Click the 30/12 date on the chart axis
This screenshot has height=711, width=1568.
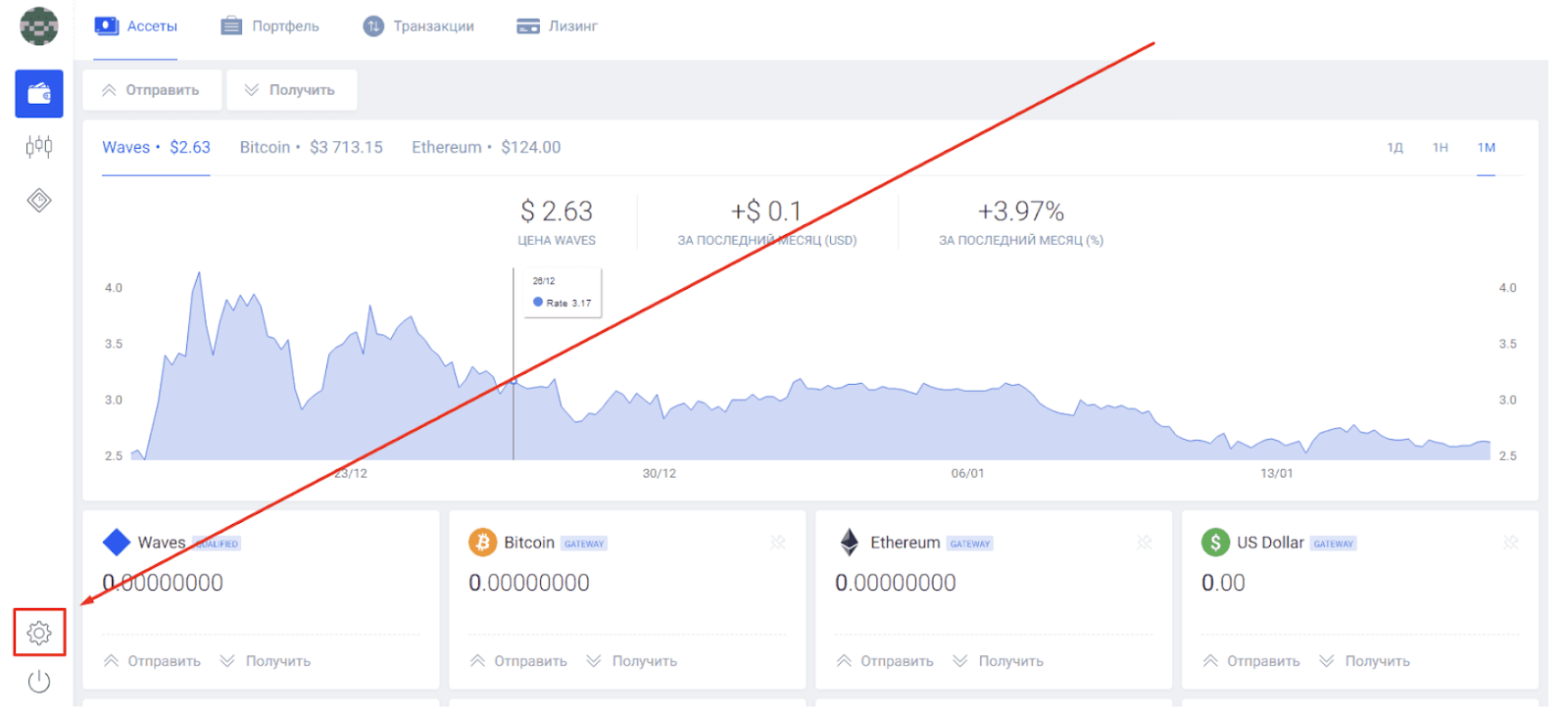[660, 474]
